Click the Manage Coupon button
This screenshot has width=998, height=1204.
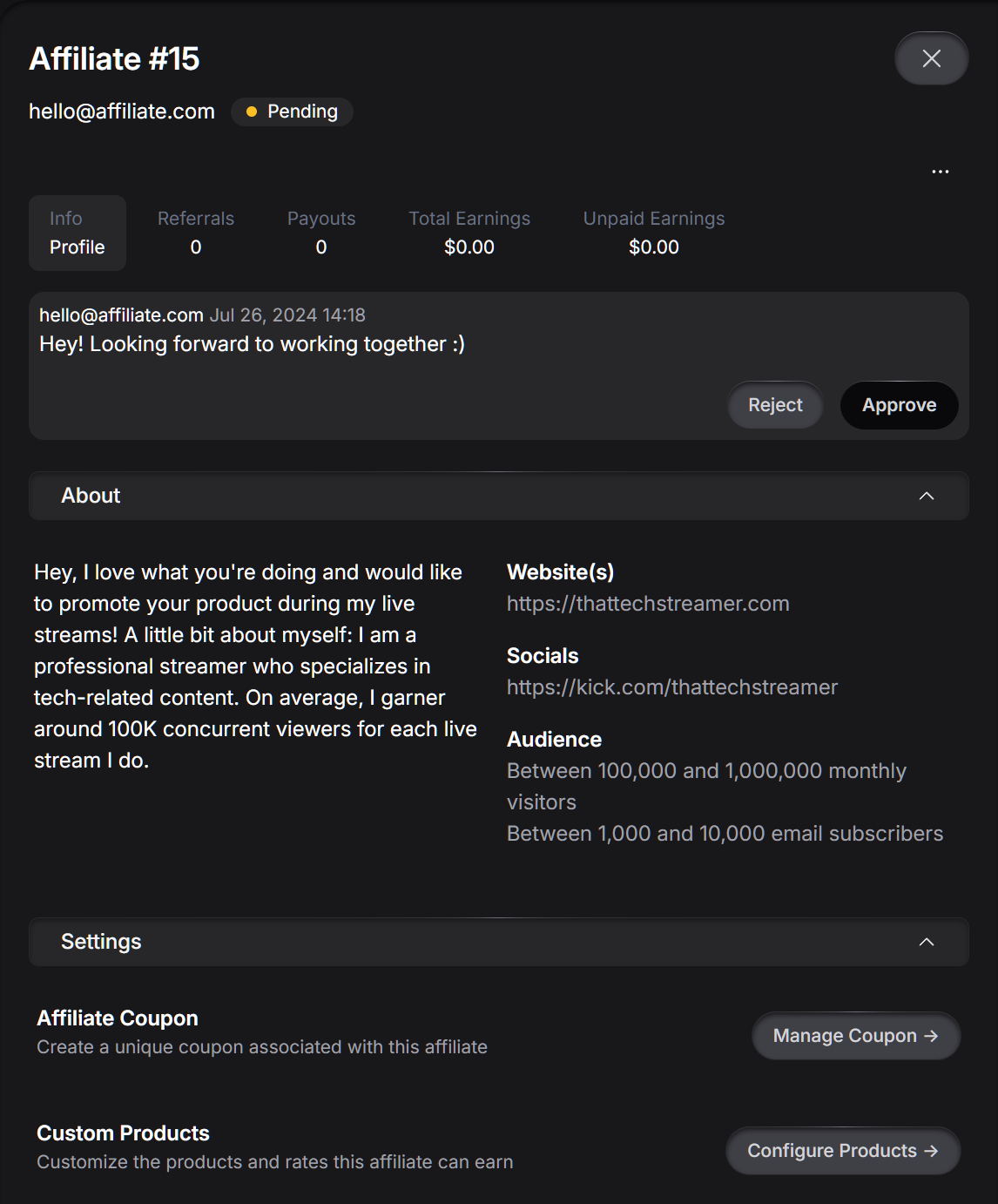(x=855, y=1036)
